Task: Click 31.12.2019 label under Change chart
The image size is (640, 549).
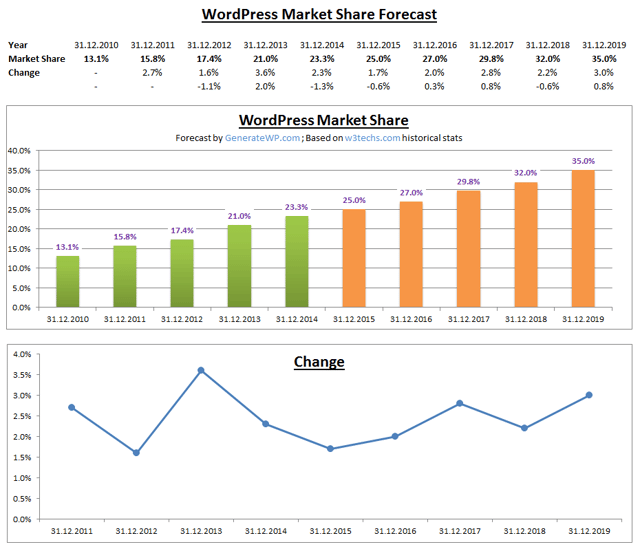Action: [589, 531]
